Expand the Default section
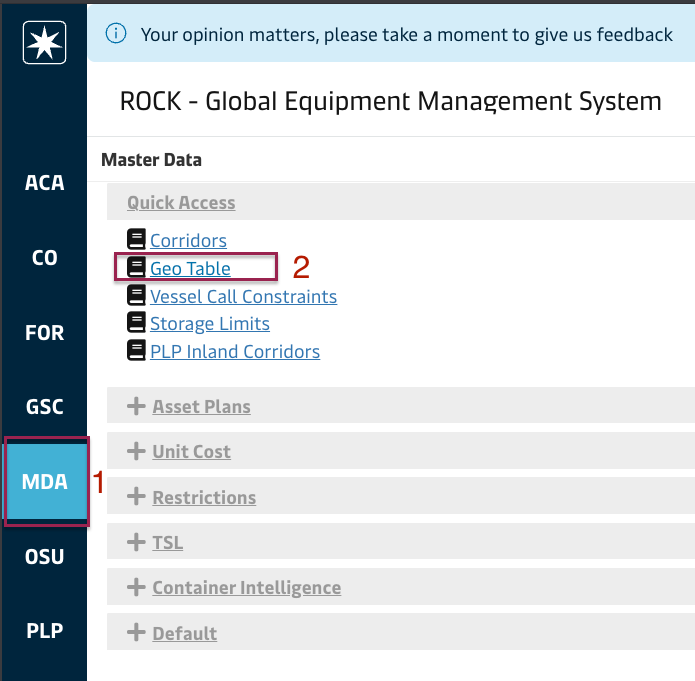This screenshot has width=695, height=681. coord(184,633)
